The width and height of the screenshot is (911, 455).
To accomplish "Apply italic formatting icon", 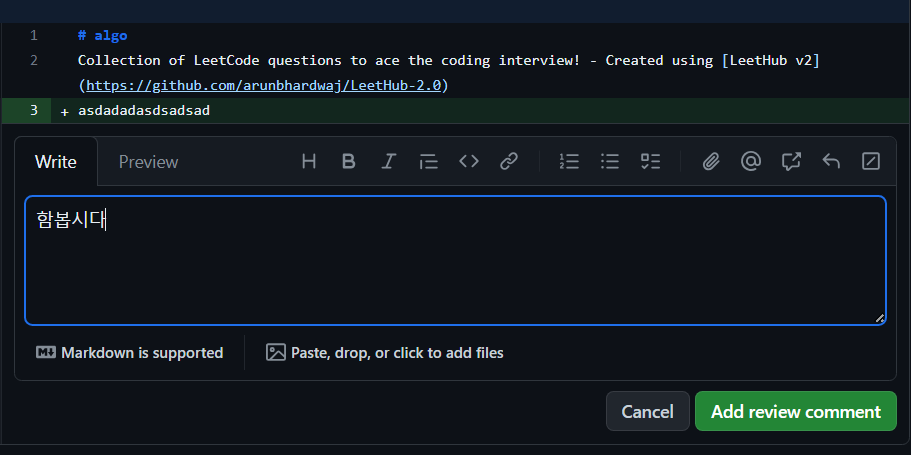I will [x=388, y=161].
